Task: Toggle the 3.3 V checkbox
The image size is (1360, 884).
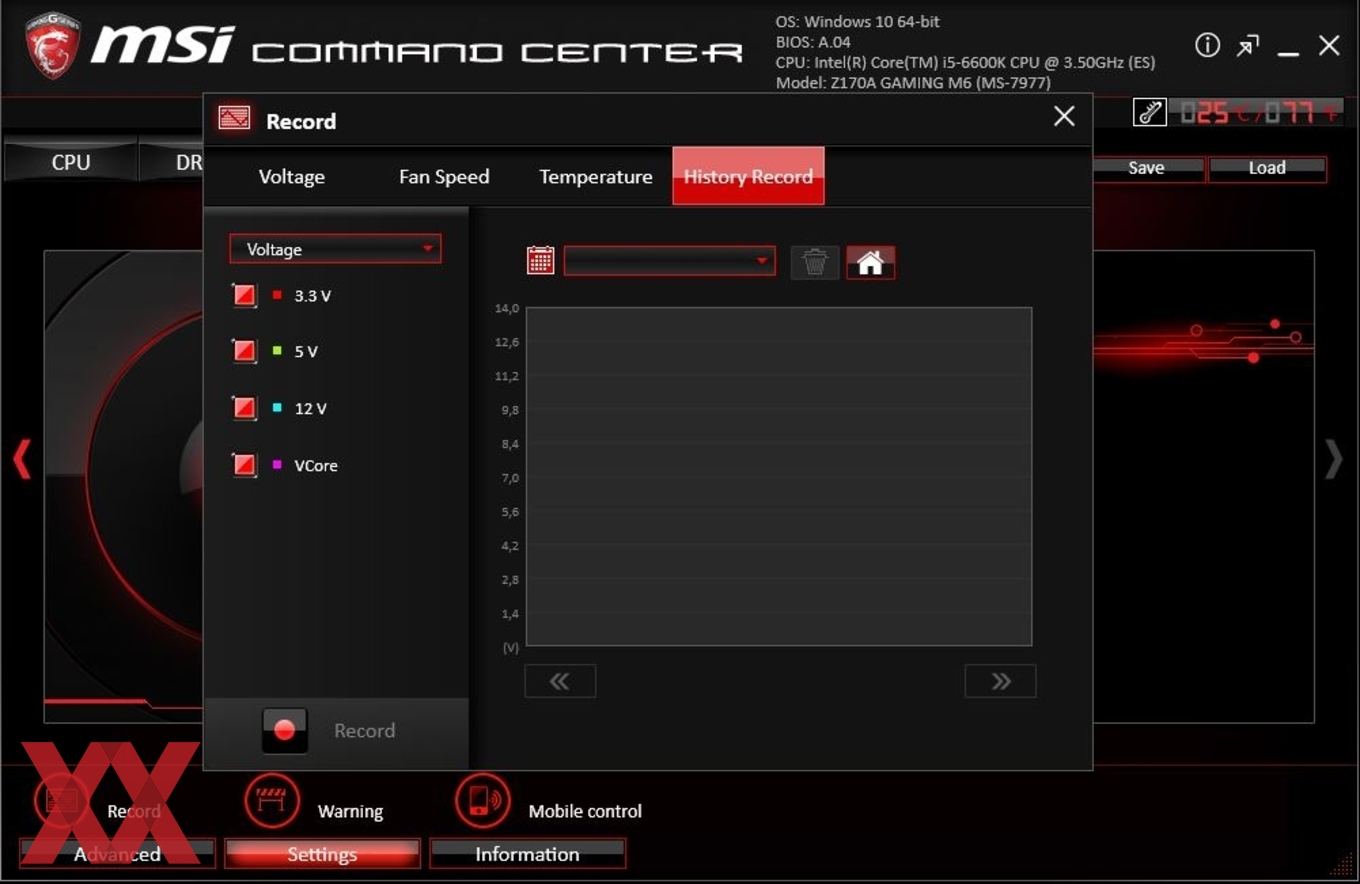Action: 245,295
